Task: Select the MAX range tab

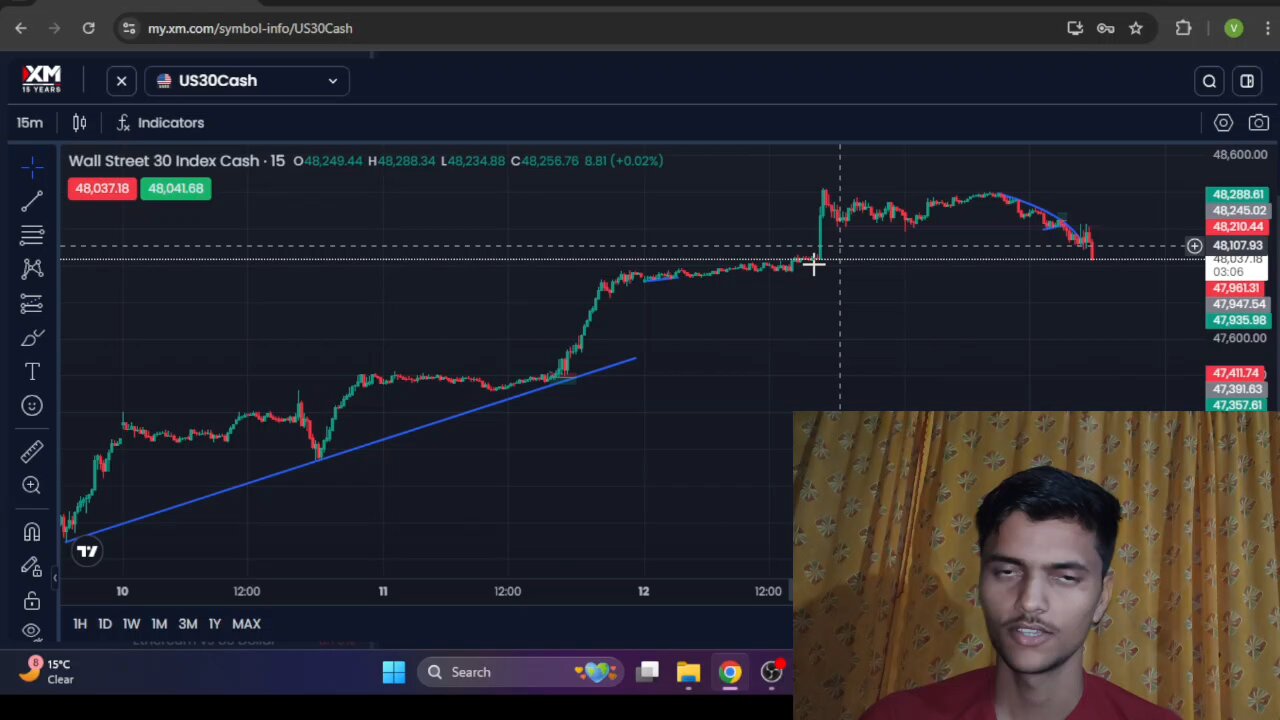Action: [x=246, y=624]
